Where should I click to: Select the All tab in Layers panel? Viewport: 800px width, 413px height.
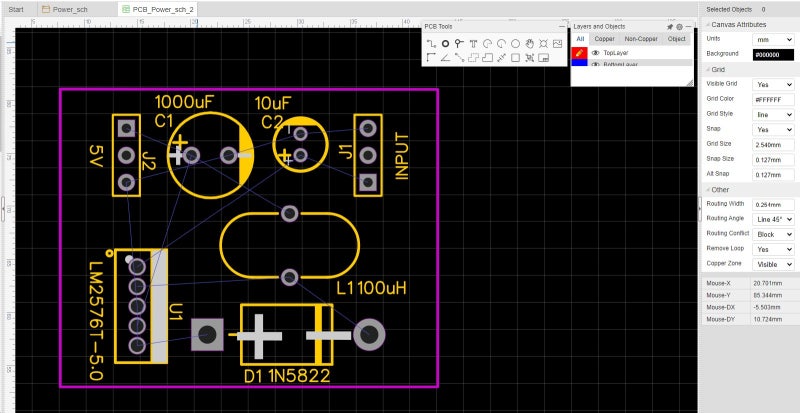[x=580, y=39]
